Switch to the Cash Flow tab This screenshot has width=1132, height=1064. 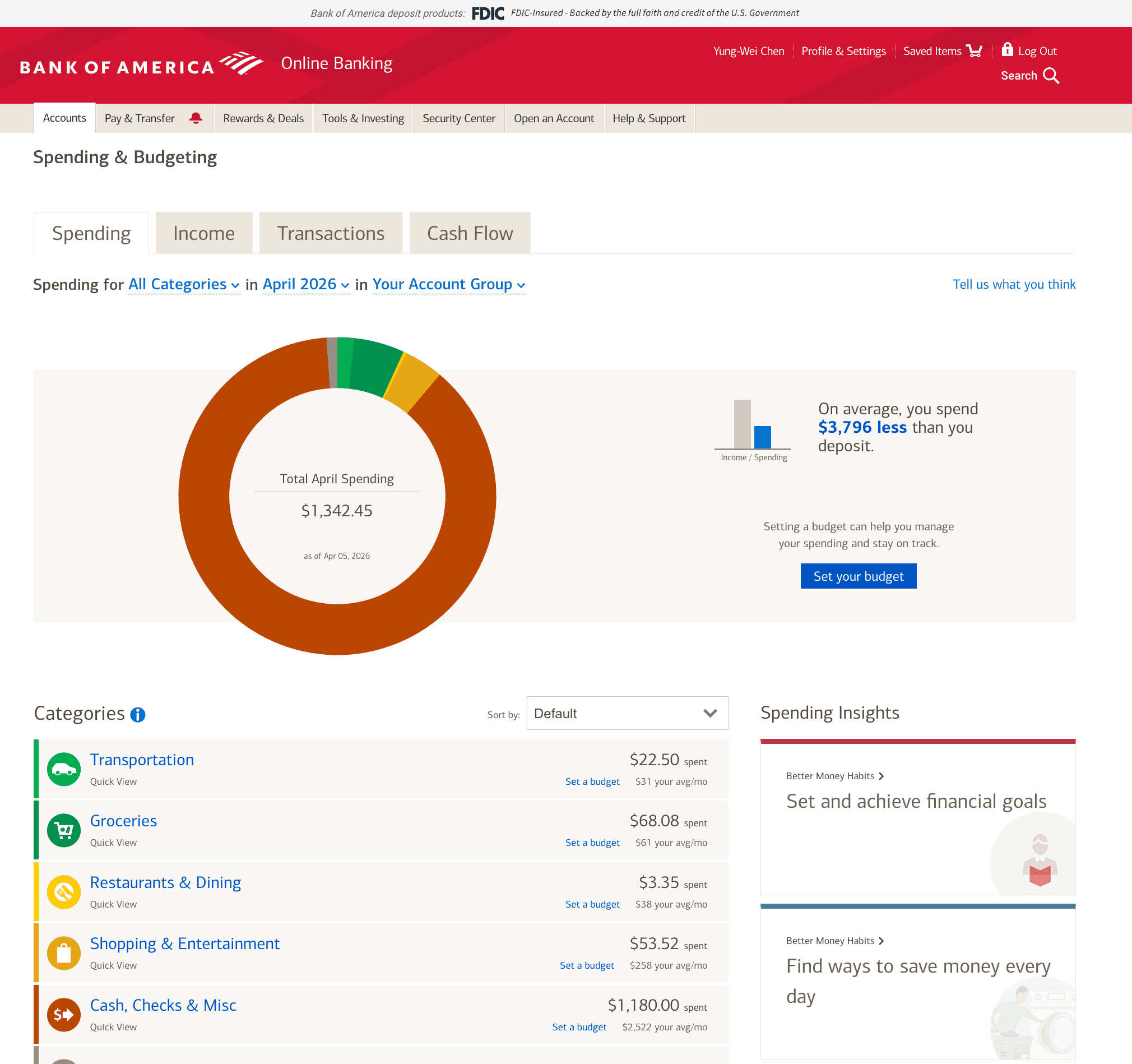470,234
